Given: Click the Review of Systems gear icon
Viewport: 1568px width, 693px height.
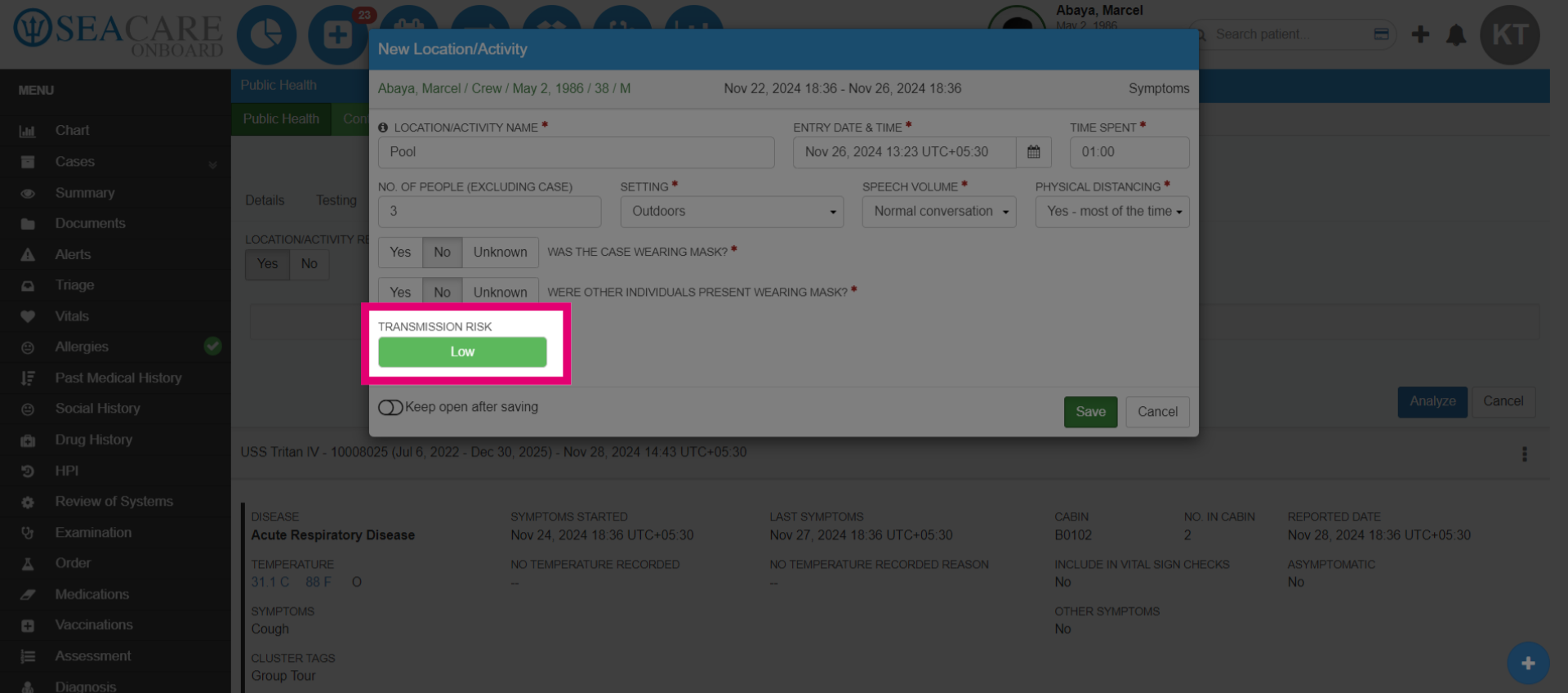Looking at the screenshot, I should tap(28, 503).
